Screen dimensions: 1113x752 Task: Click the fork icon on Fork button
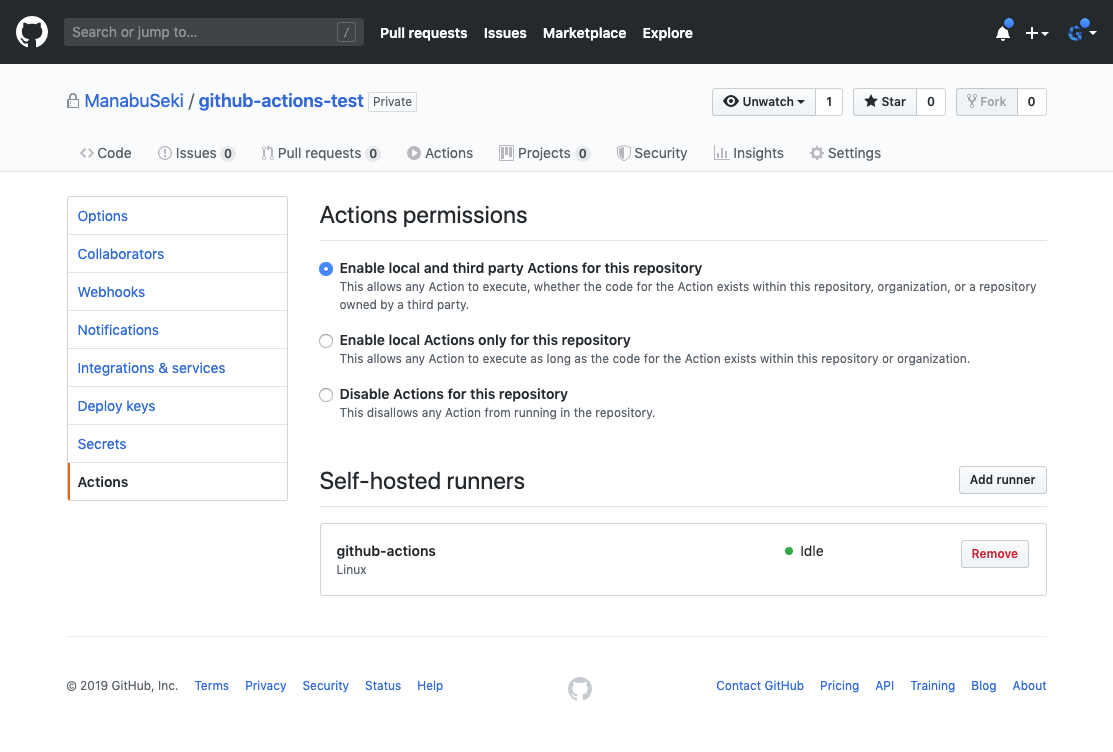point(972,101)
